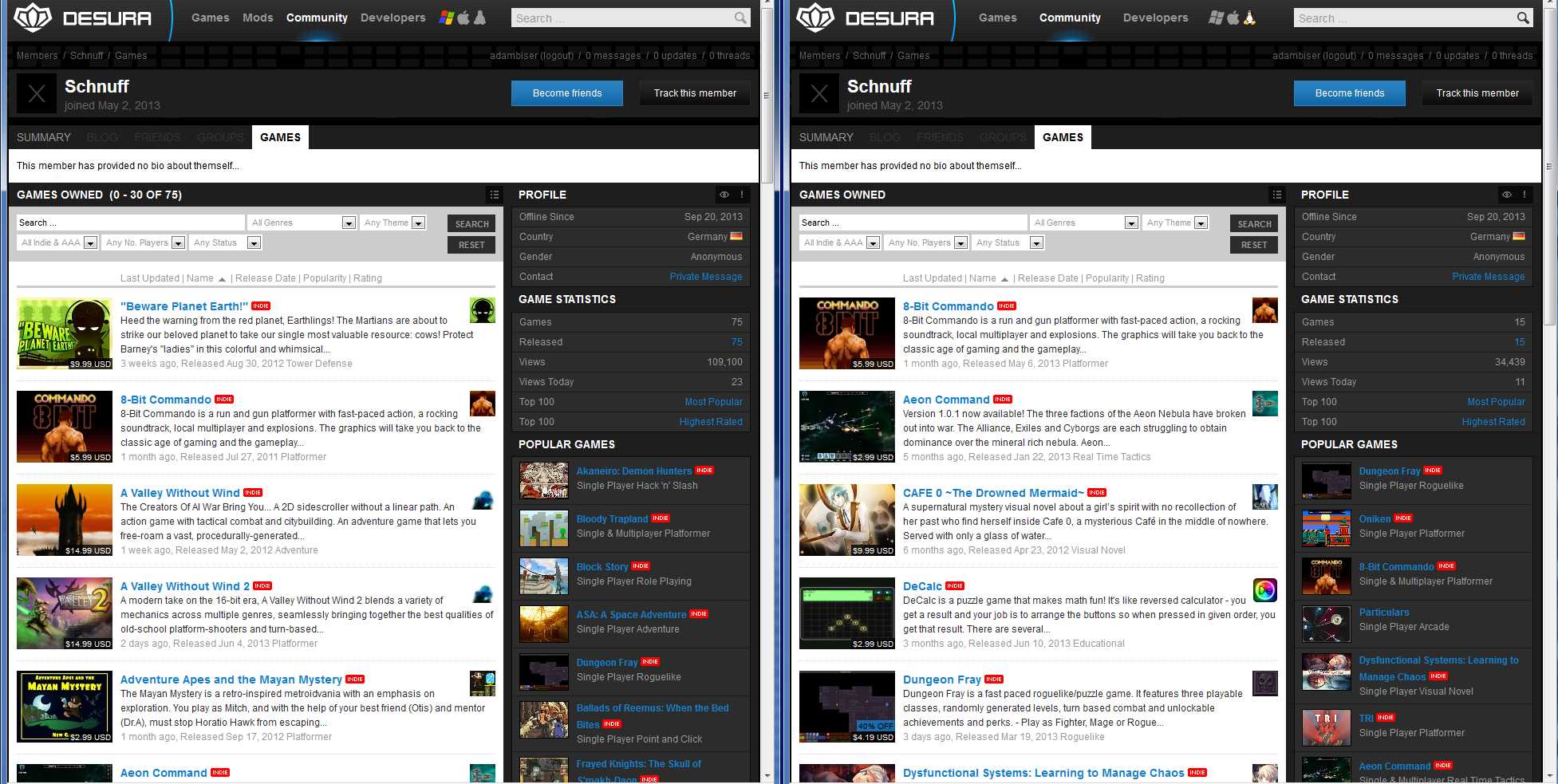Image resolution: width=1558 pixels, height=784 pixels.
Task: Click developer icon beside "Beware Planet Earth!"
Action: tap(483, 310)
